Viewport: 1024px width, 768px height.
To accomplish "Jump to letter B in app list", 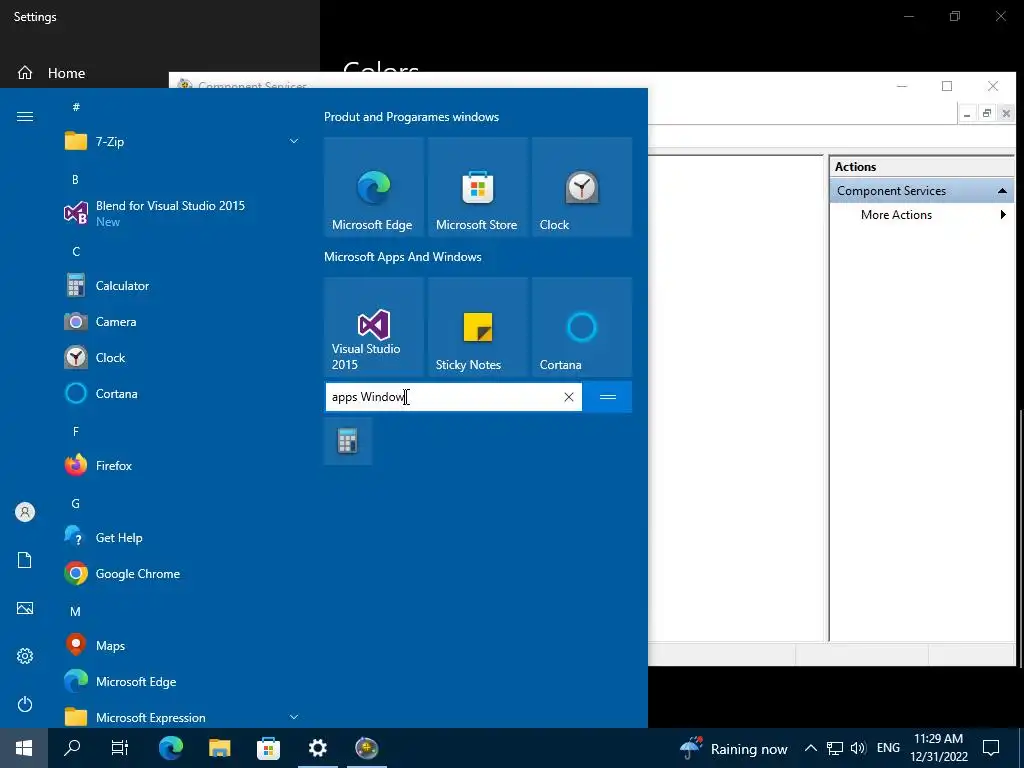I will click(76, 179).
